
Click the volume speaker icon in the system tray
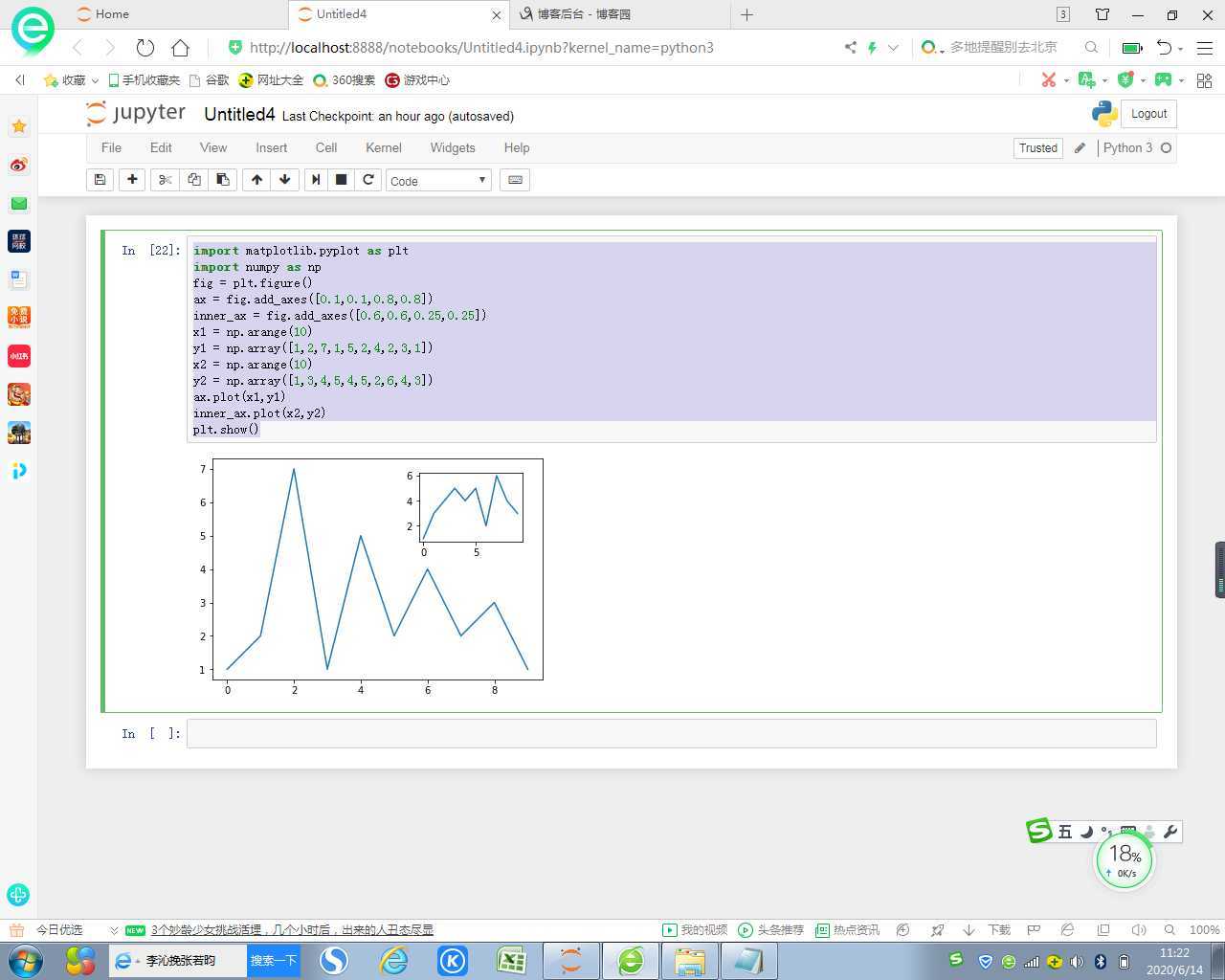coord(1077,961)
